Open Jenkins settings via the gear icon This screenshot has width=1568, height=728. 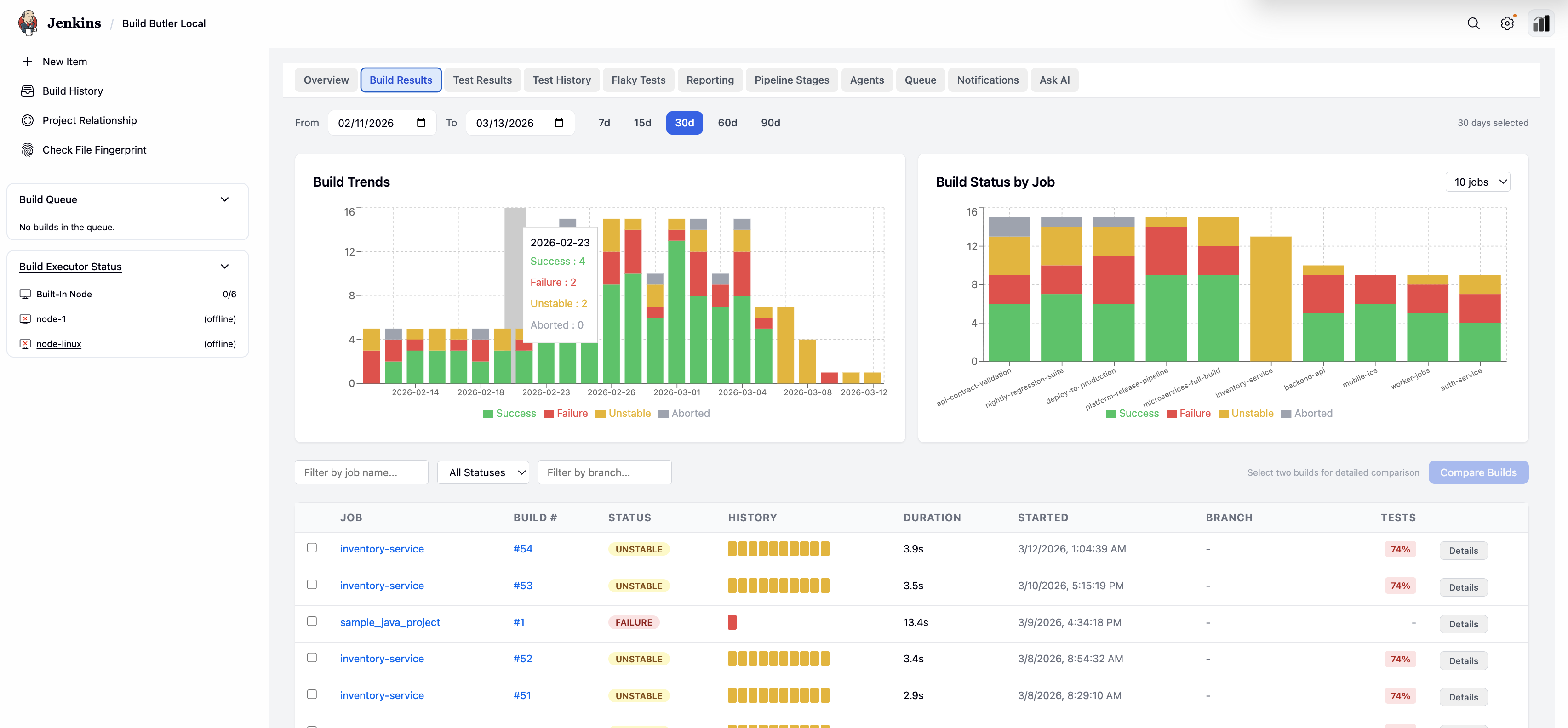tap(1507, 24)
